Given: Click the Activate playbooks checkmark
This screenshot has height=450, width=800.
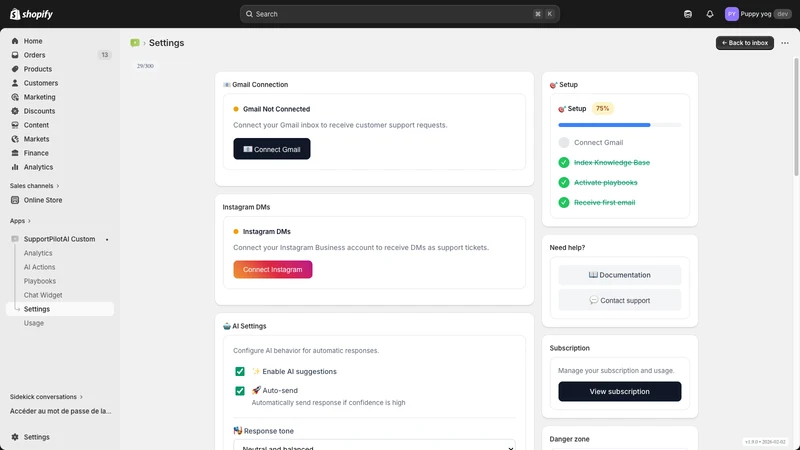Looking at the screenshot, I should pyautogui.click(x=564, y=182).
